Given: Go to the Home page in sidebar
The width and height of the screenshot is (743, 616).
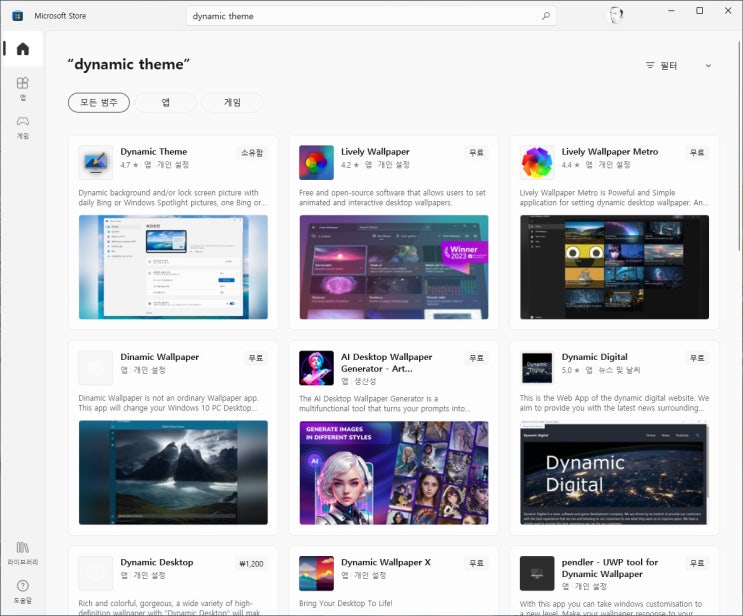Looking at the screenshot, I should coord(22,49).
